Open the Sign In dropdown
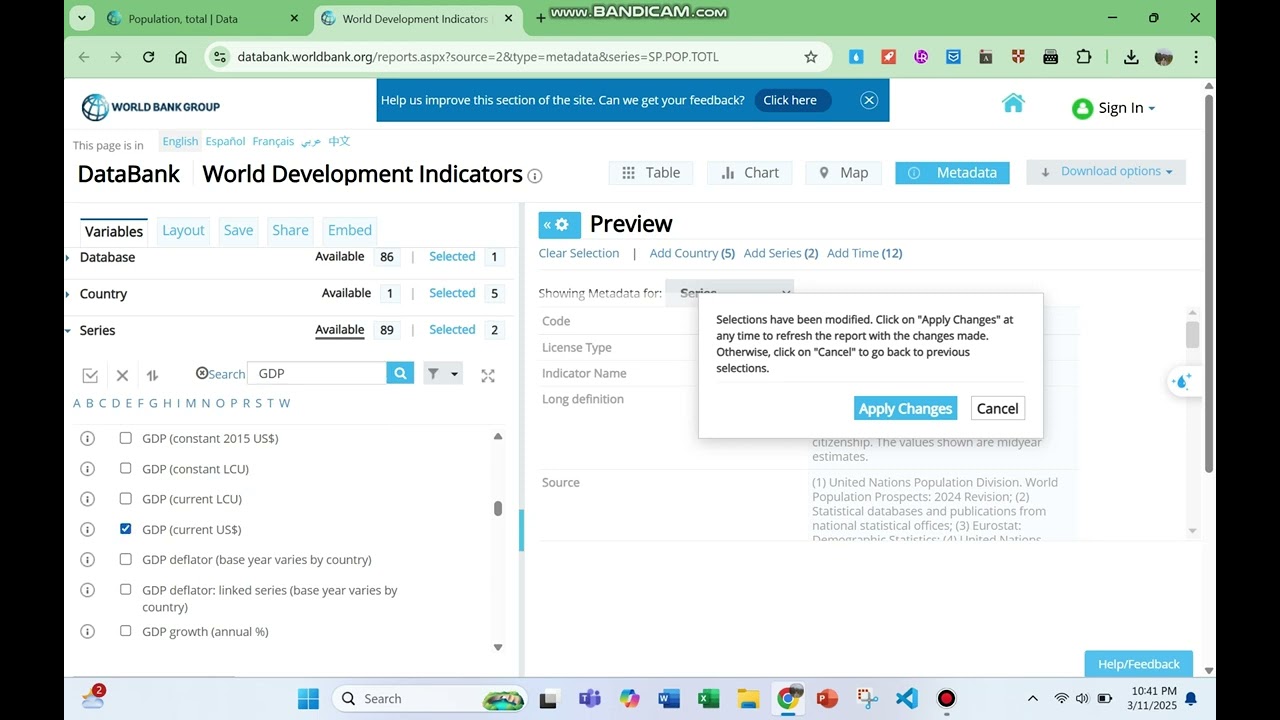The height and width of the screenshot is (720, 1280). [1113, 108]
